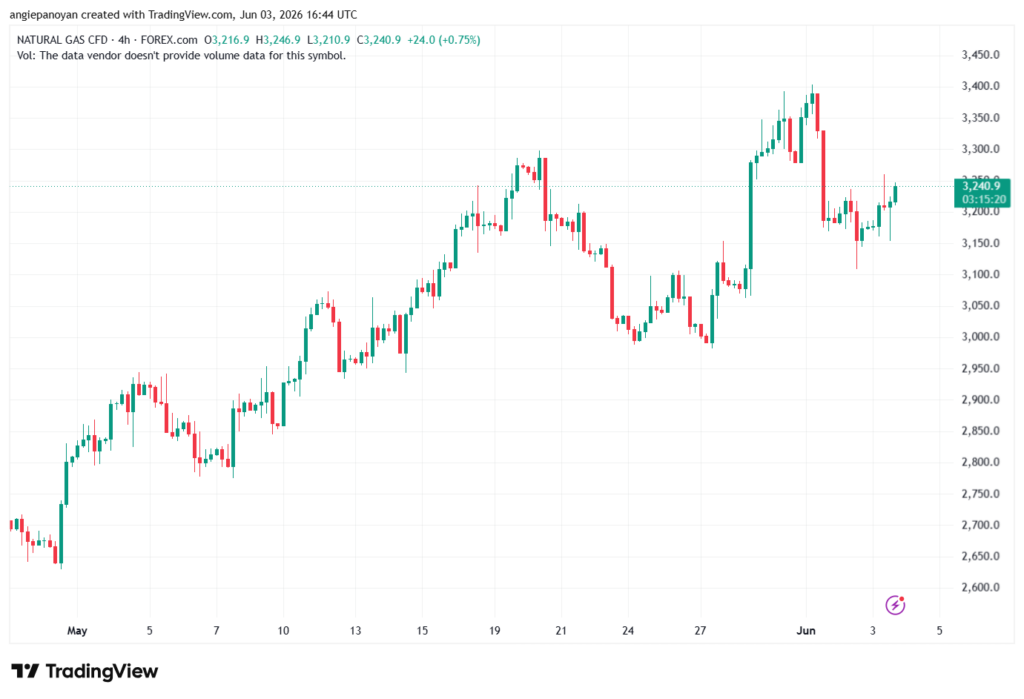This screenshot has width=1024, height=699.
Task: Click the 7 date label on time axis
Action: tap(216, 631)
